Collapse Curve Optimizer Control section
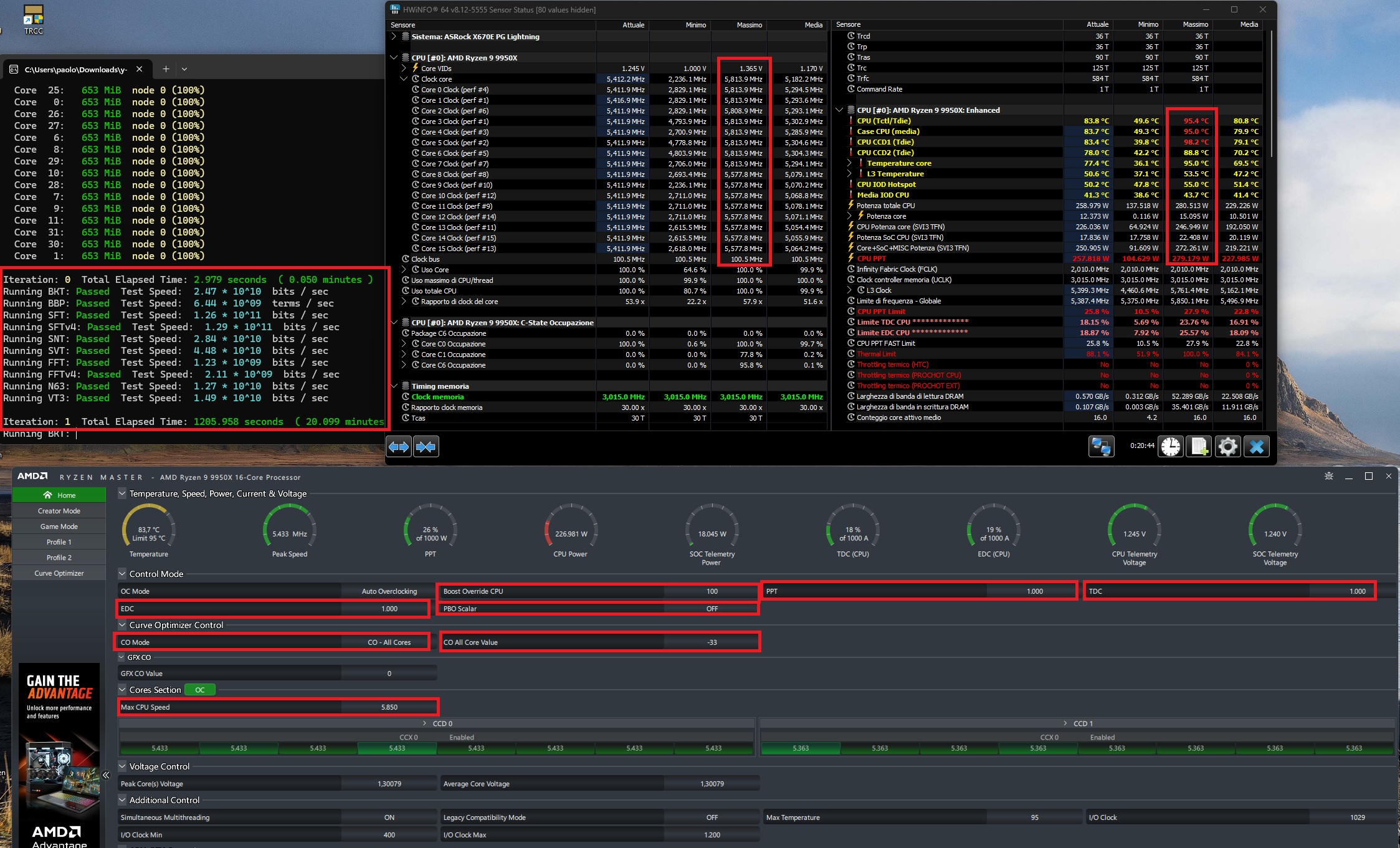Screen dimensions: 1400x848 (x=122, y=625)
